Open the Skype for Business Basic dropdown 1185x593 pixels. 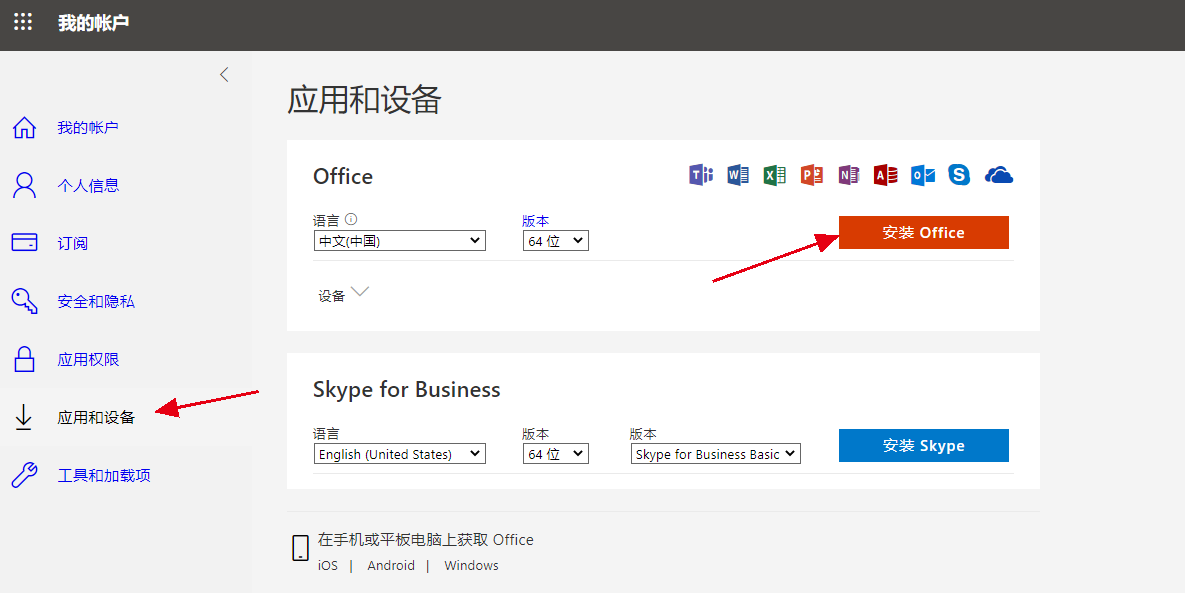716,454
